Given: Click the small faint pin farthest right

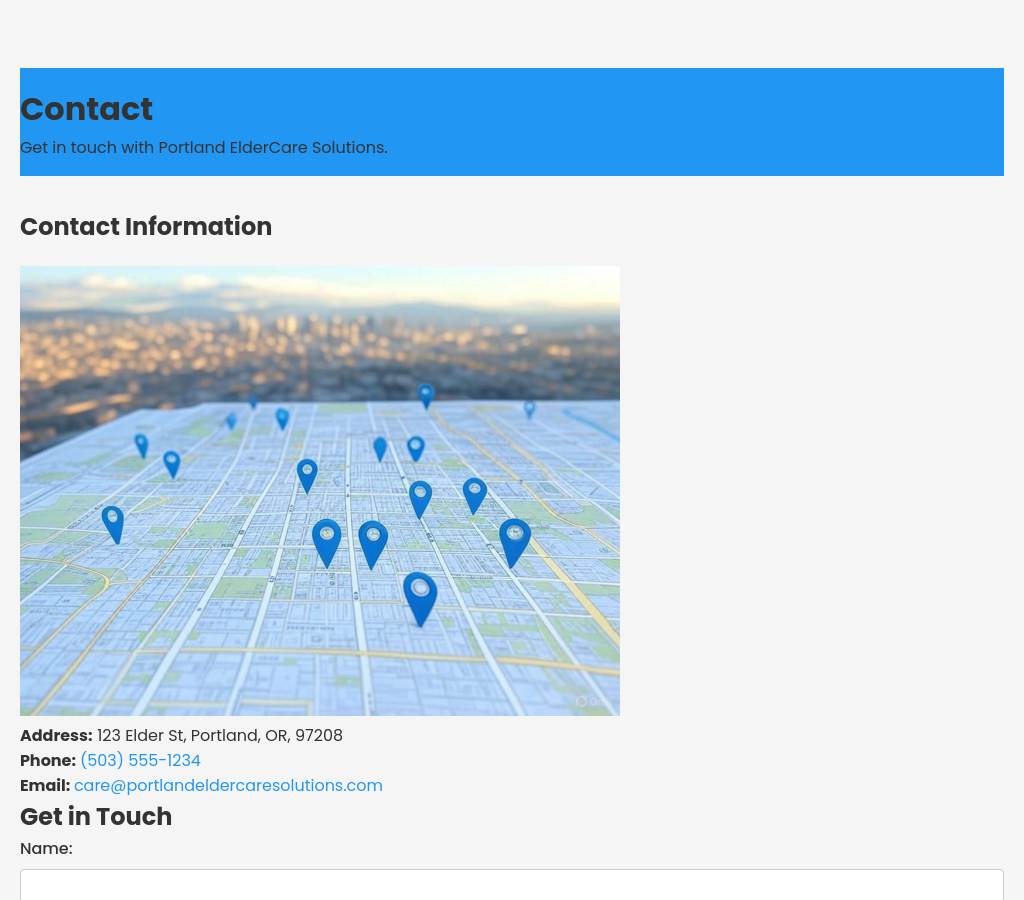Looking at the screenshot, I should click(530, 408).
